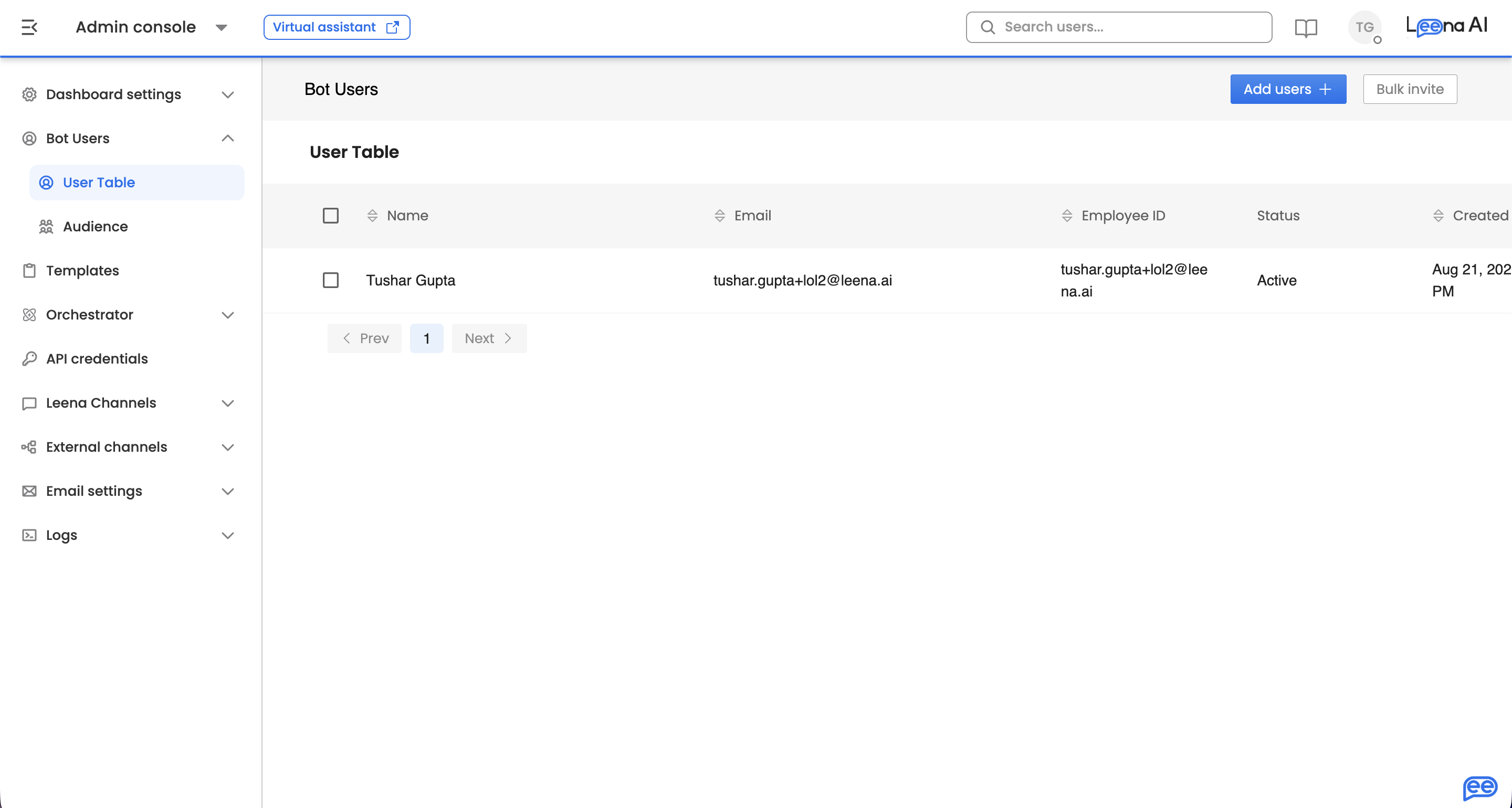
Task: Click the Email column header label
Action: (x=752, y=215)
